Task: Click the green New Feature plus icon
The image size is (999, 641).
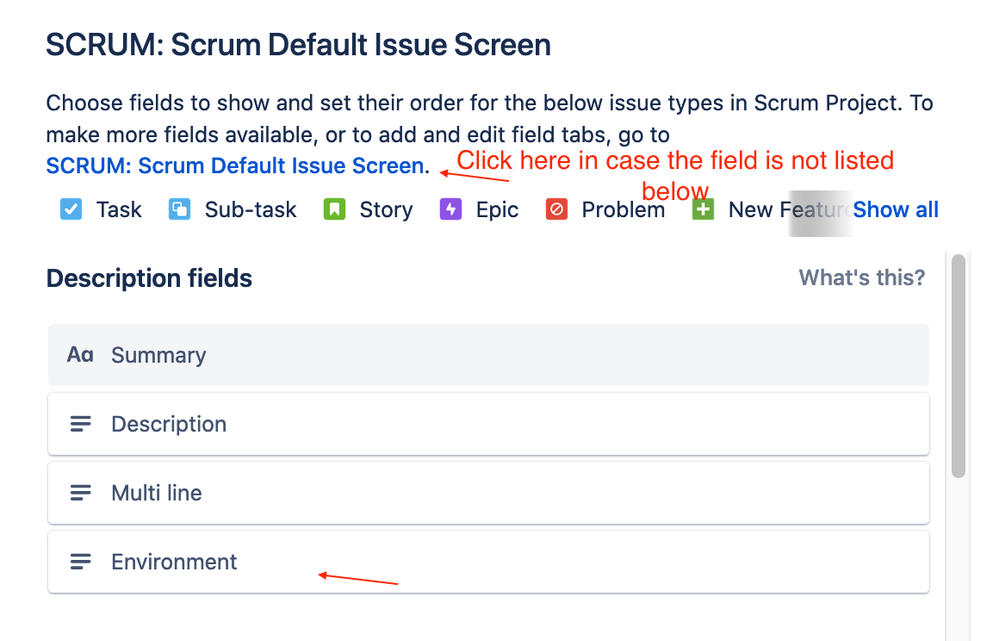Action: (x=703, y=209)
